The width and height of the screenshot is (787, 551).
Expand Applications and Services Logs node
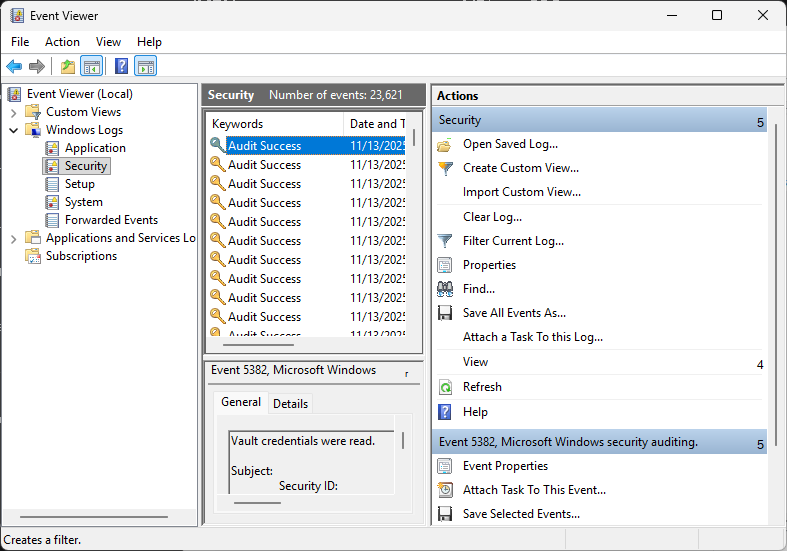pos(13,238)
